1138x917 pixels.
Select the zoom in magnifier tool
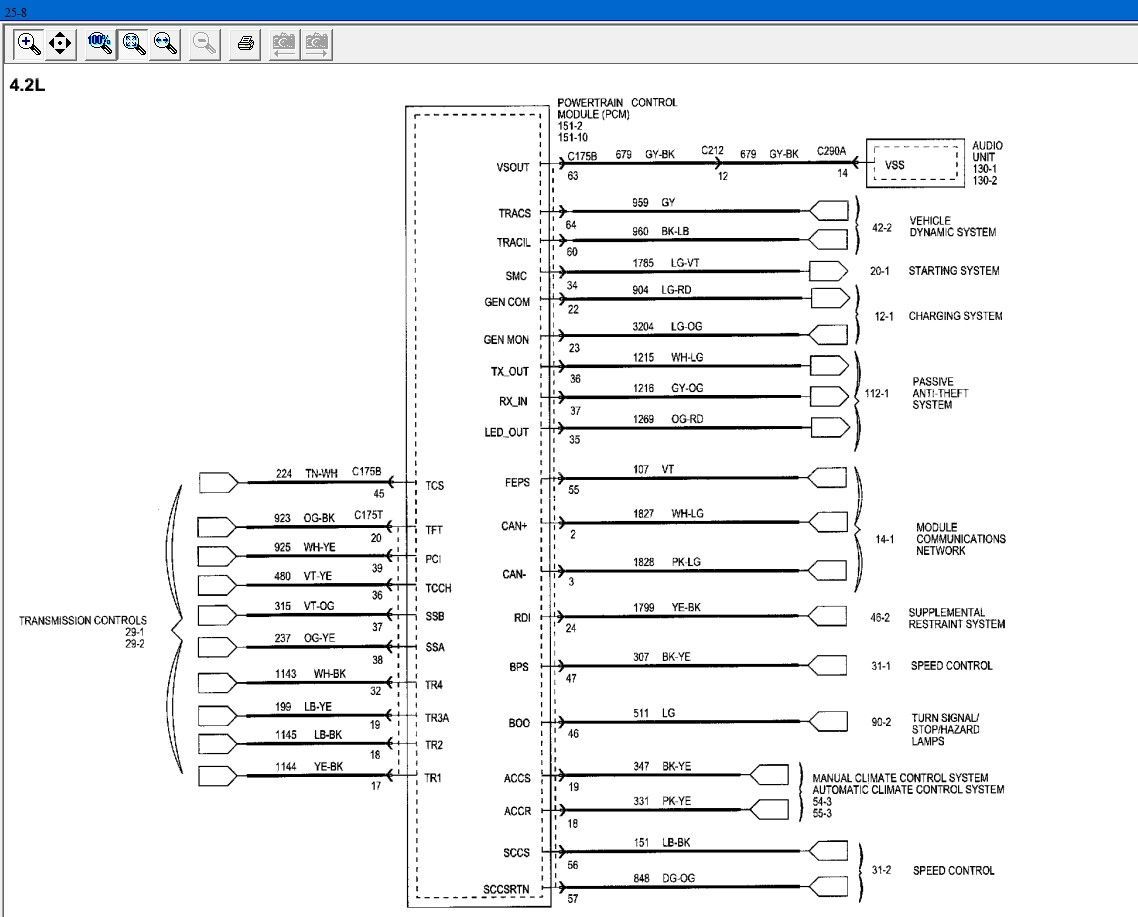click(x=28, y=44)
